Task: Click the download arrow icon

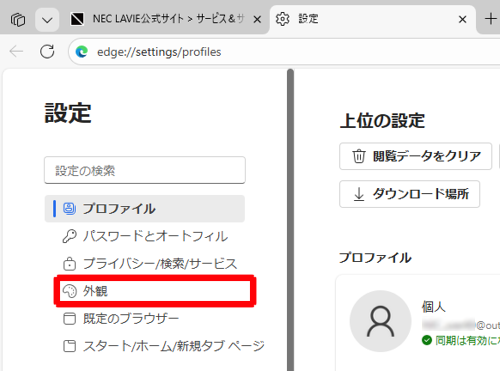Action: [x=359, y=194]
